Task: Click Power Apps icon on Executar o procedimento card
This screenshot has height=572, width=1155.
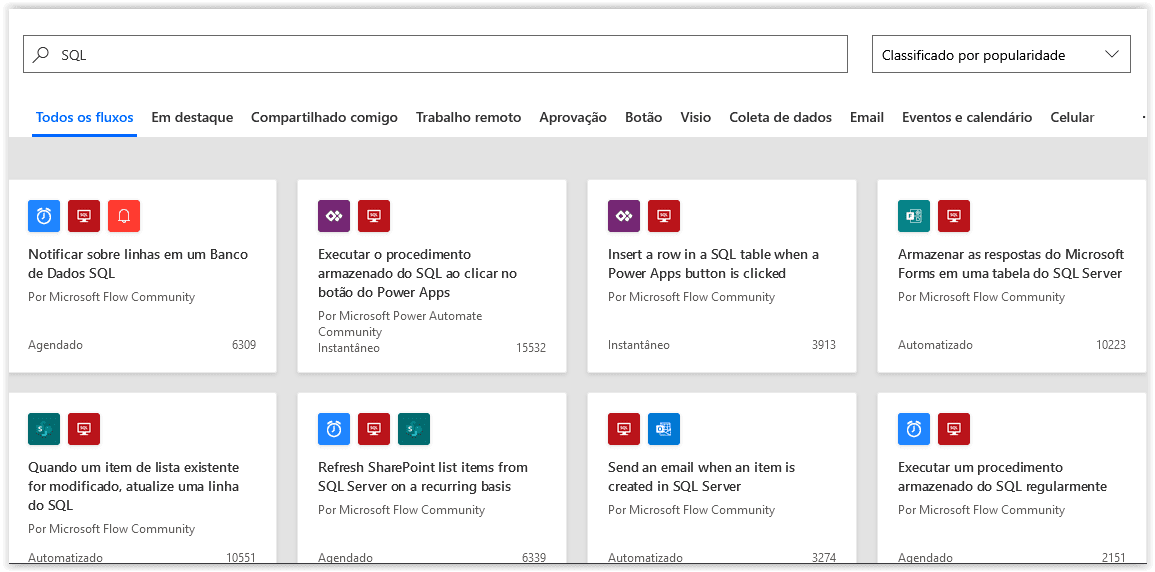Action: coord(334,216)
